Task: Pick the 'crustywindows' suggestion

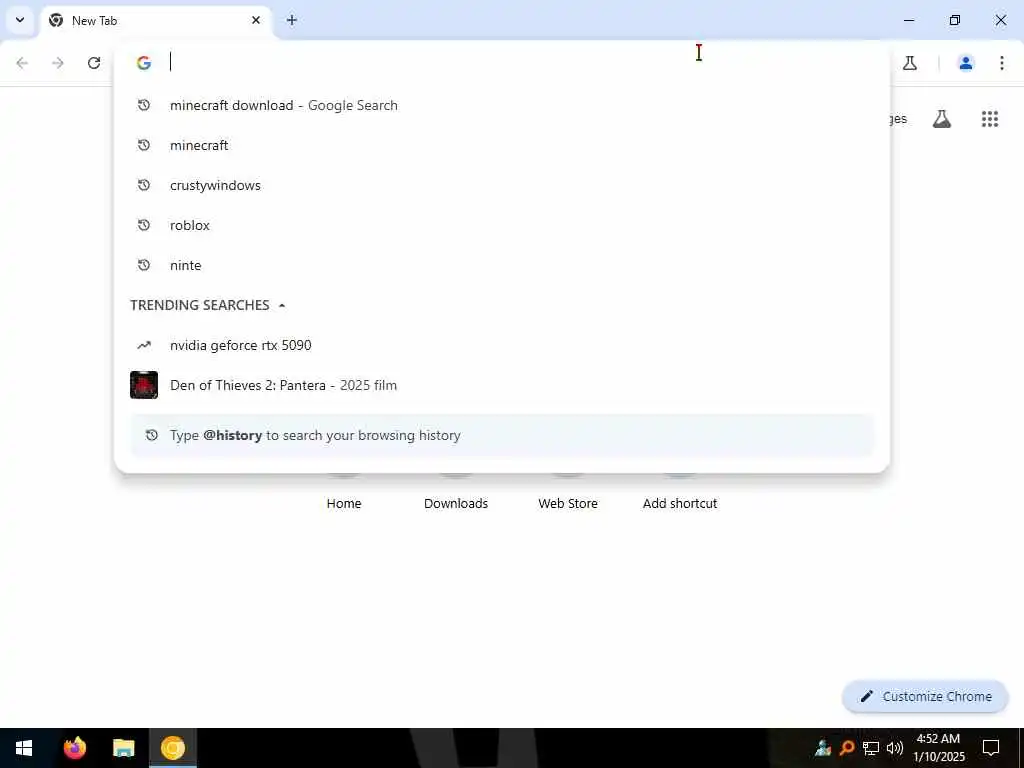Action: click(502, 185)
